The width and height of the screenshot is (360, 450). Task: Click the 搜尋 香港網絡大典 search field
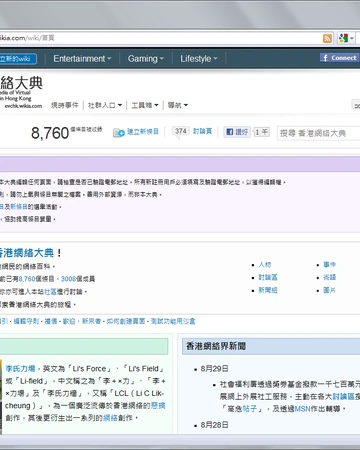click(x=318, y=133)
